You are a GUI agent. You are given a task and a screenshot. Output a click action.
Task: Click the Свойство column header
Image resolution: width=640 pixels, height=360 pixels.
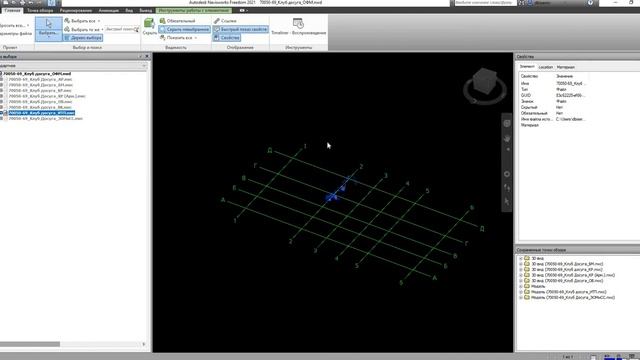529,76
